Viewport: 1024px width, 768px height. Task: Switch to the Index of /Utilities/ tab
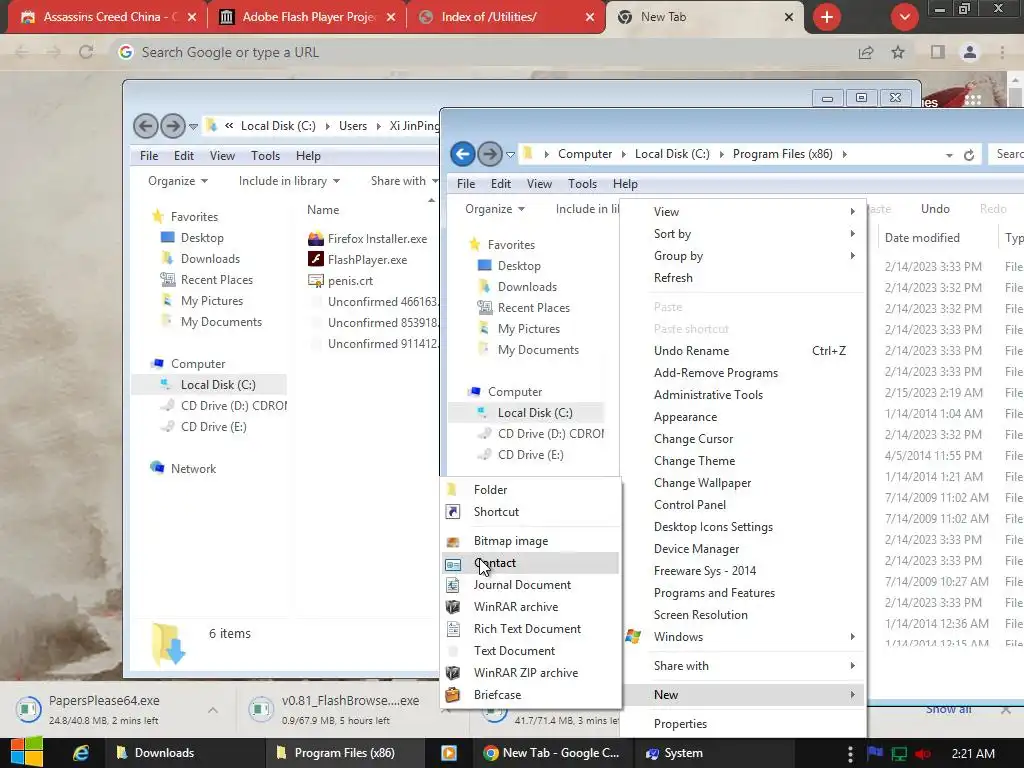(x=506, y=17)
